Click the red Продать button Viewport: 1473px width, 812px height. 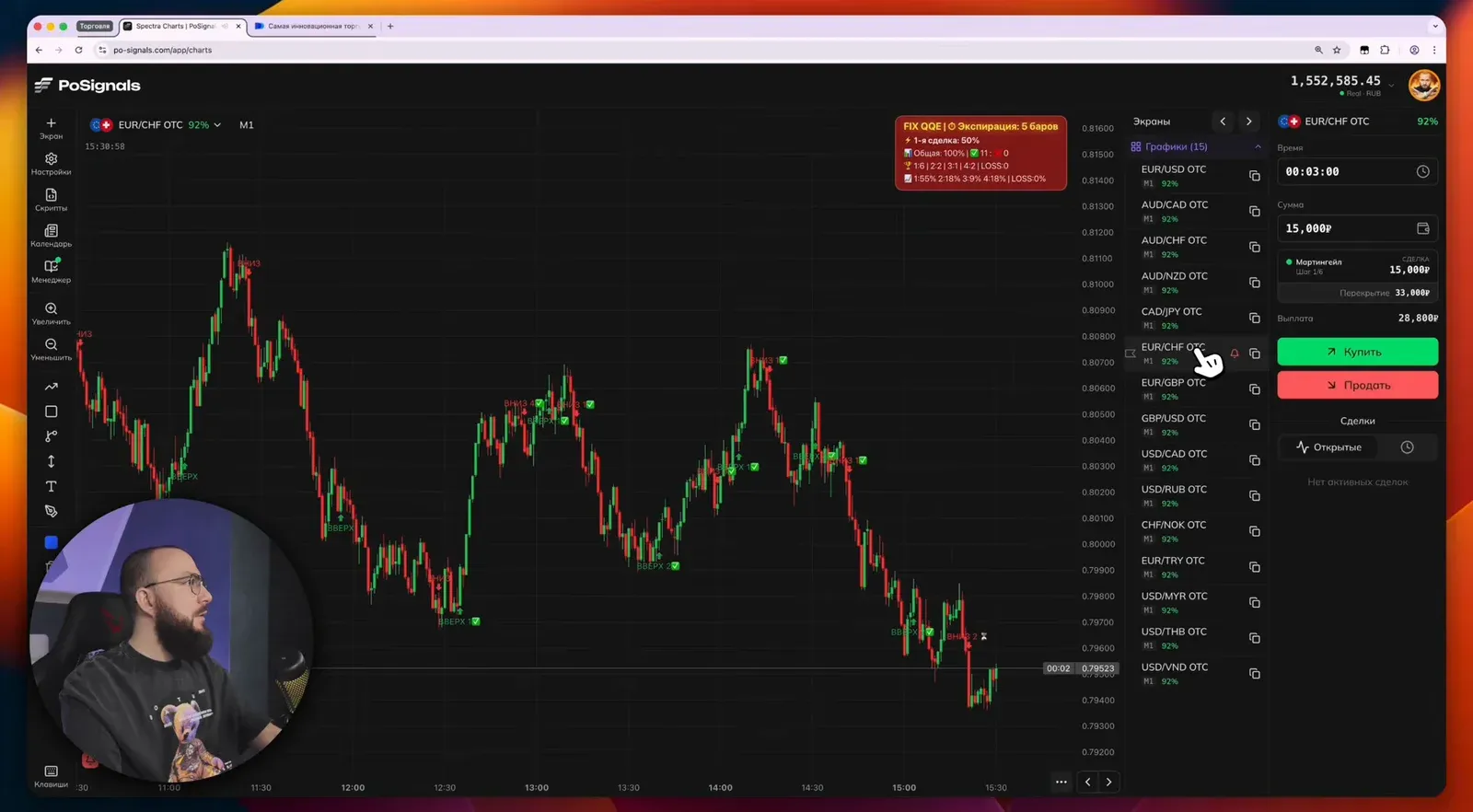pyautogui.click(x=1357, y=385)
